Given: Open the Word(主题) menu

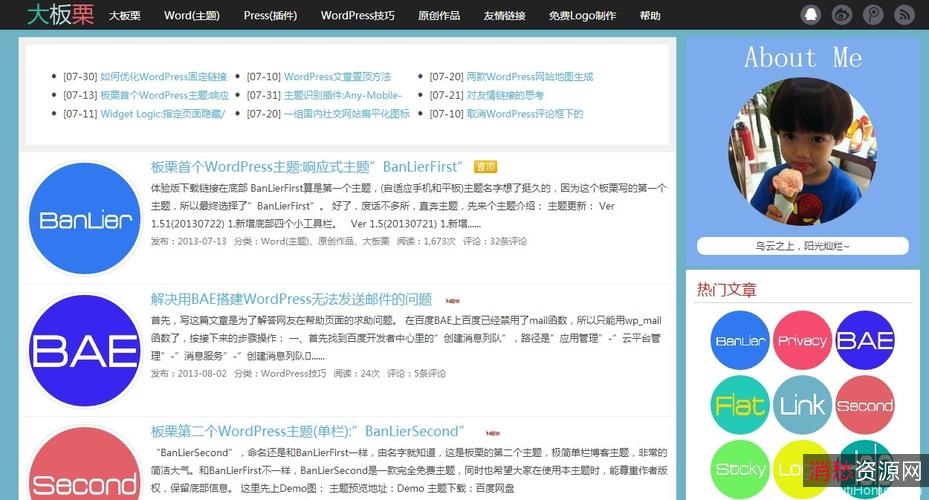Looking at the screenshot, I should click(191, 15).
